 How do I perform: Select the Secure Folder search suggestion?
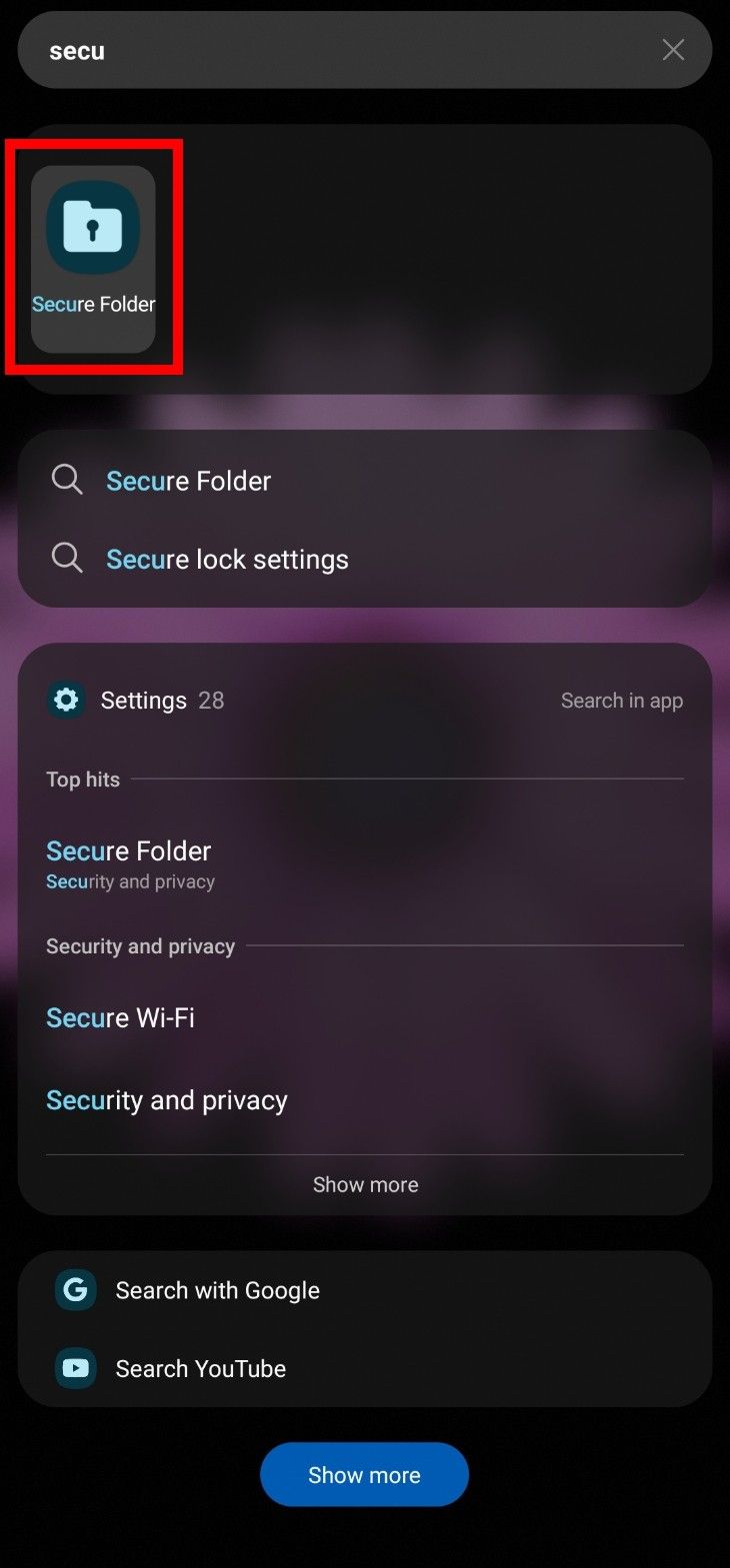(x=188, y=481)
